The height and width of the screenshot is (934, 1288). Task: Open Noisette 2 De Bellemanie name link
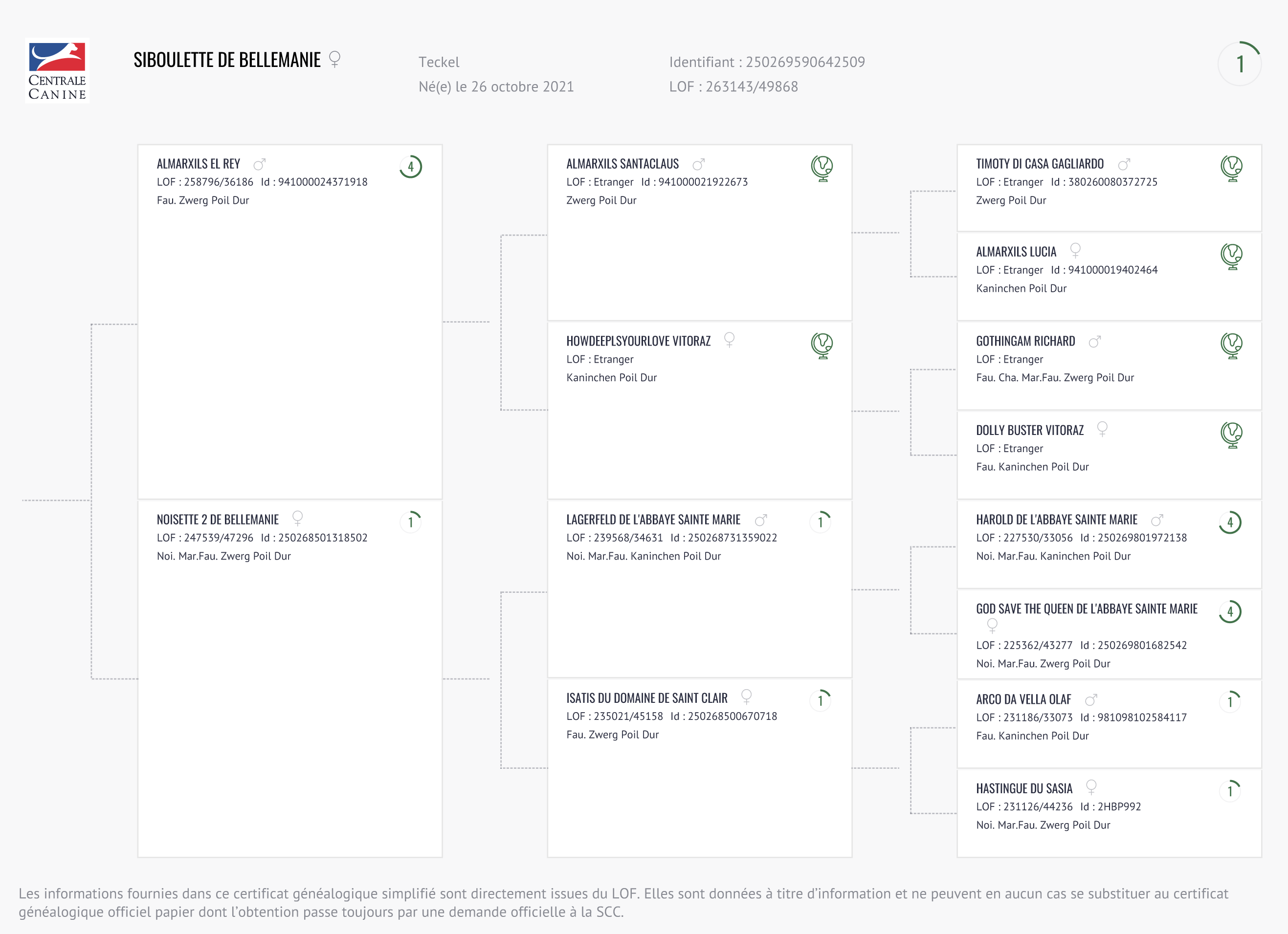(x=218, y=520)
